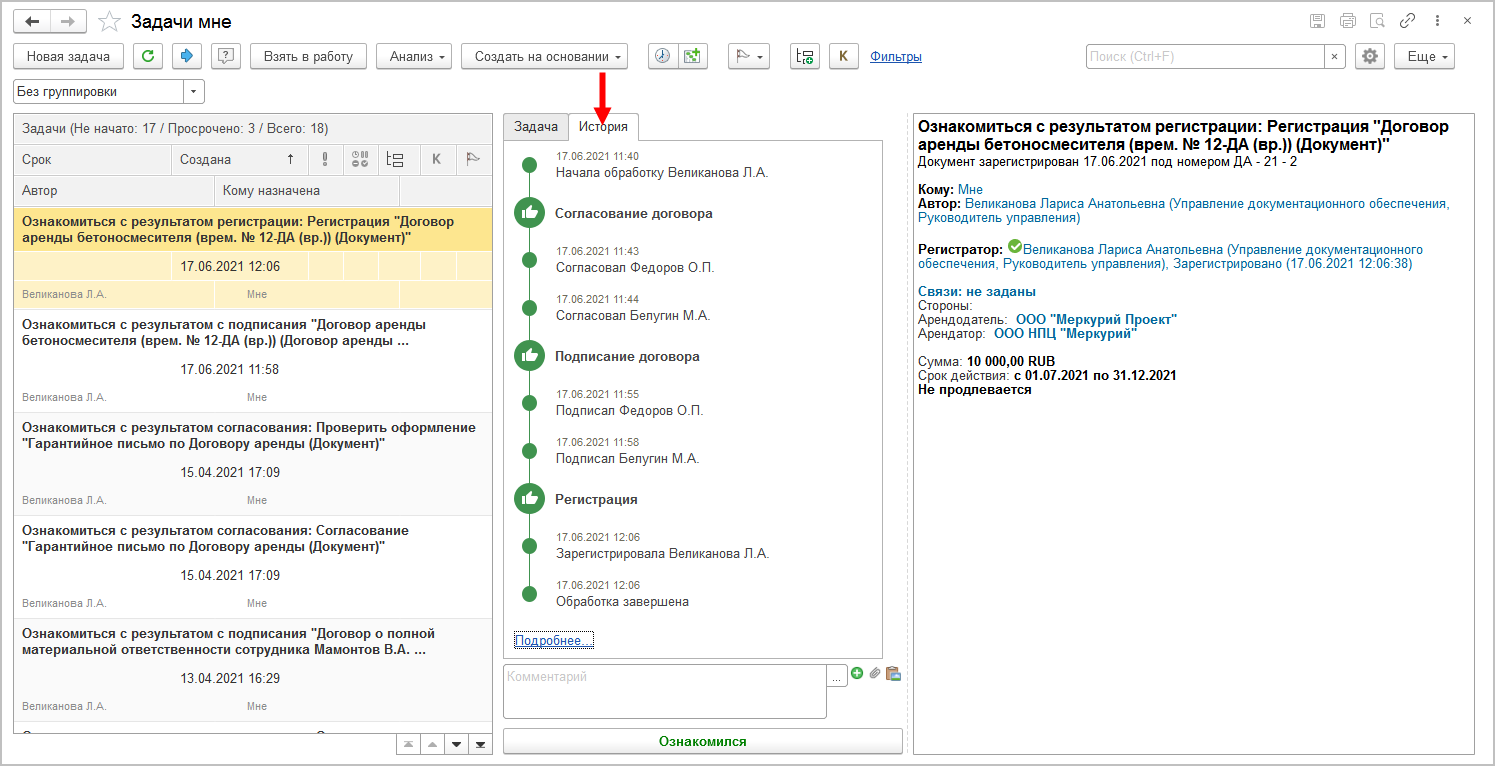The image size is (1495, 766).
Task: Click the "Новая задача" button
Action: (x=68, y=57)
